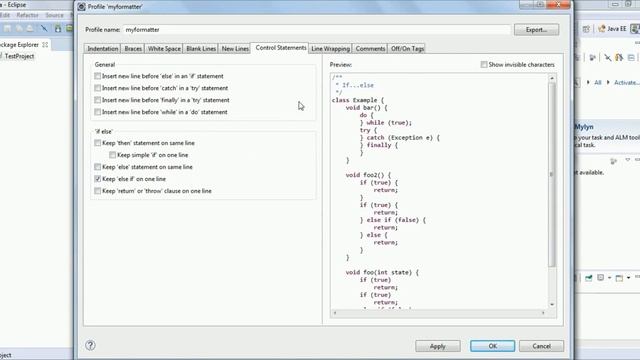Enable new line before 'catch' in 'try'

(97, 88)
